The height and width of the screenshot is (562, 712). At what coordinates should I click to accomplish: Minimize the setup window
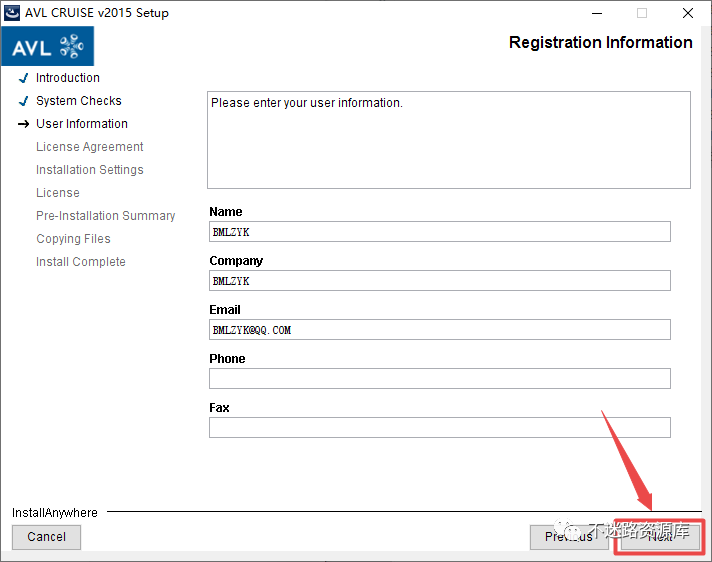click(597, 13)
